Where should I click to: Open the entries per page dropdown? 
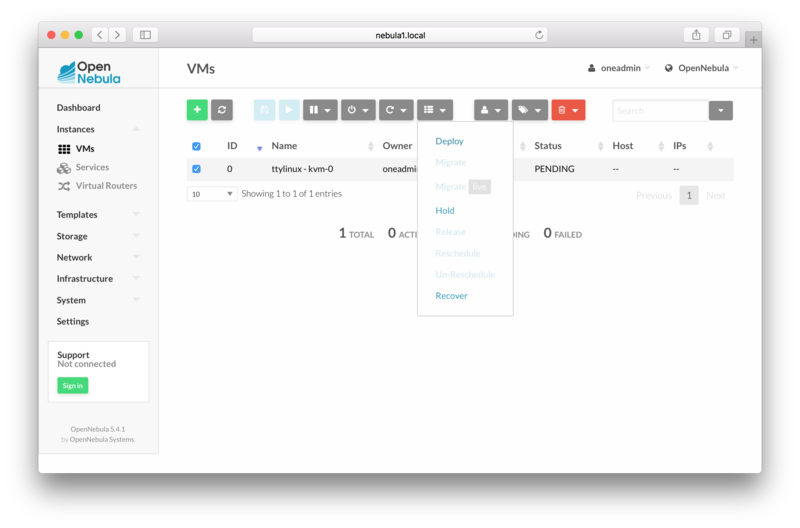212,194
